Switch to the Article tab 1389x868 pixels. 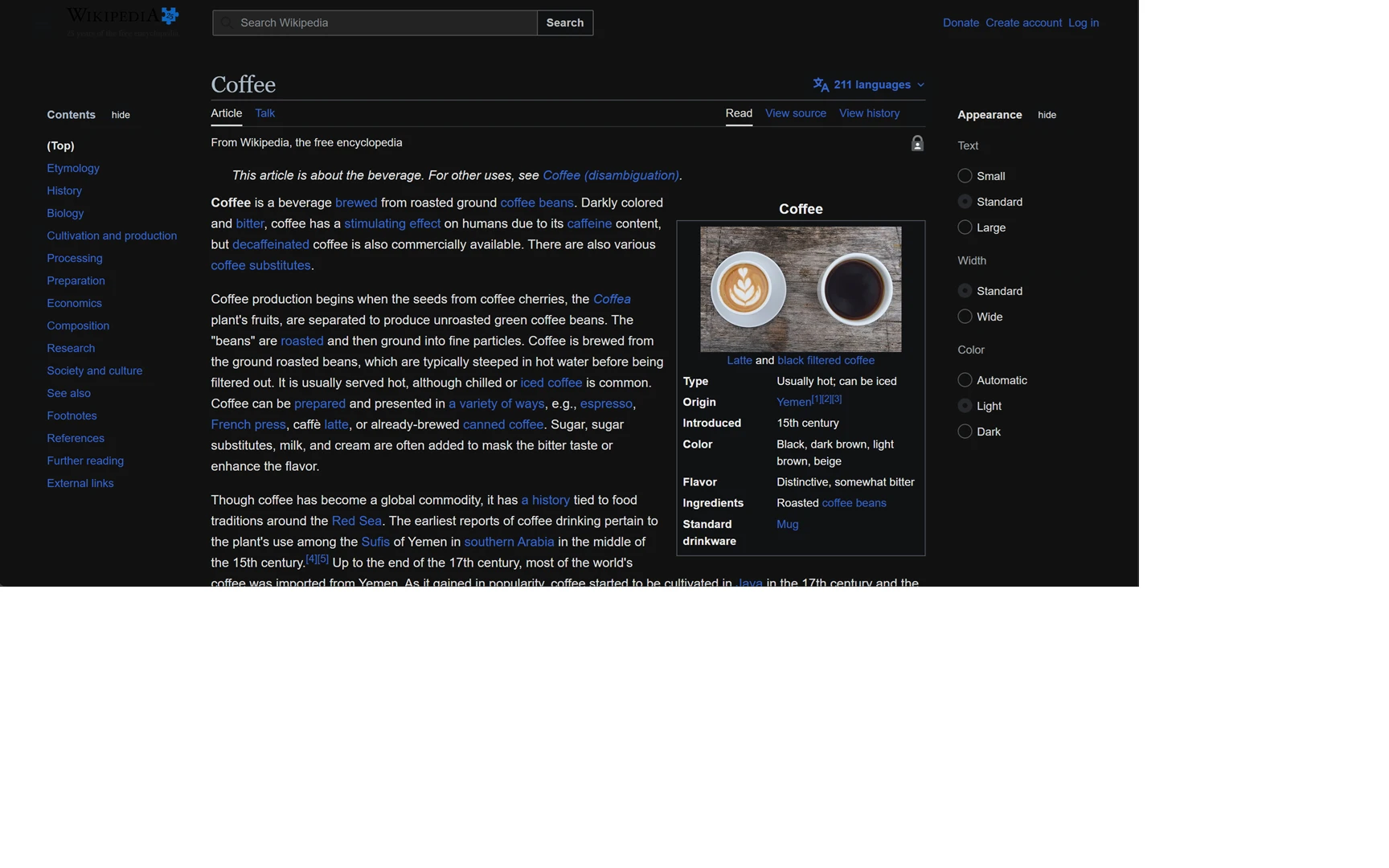click(226, 113)
